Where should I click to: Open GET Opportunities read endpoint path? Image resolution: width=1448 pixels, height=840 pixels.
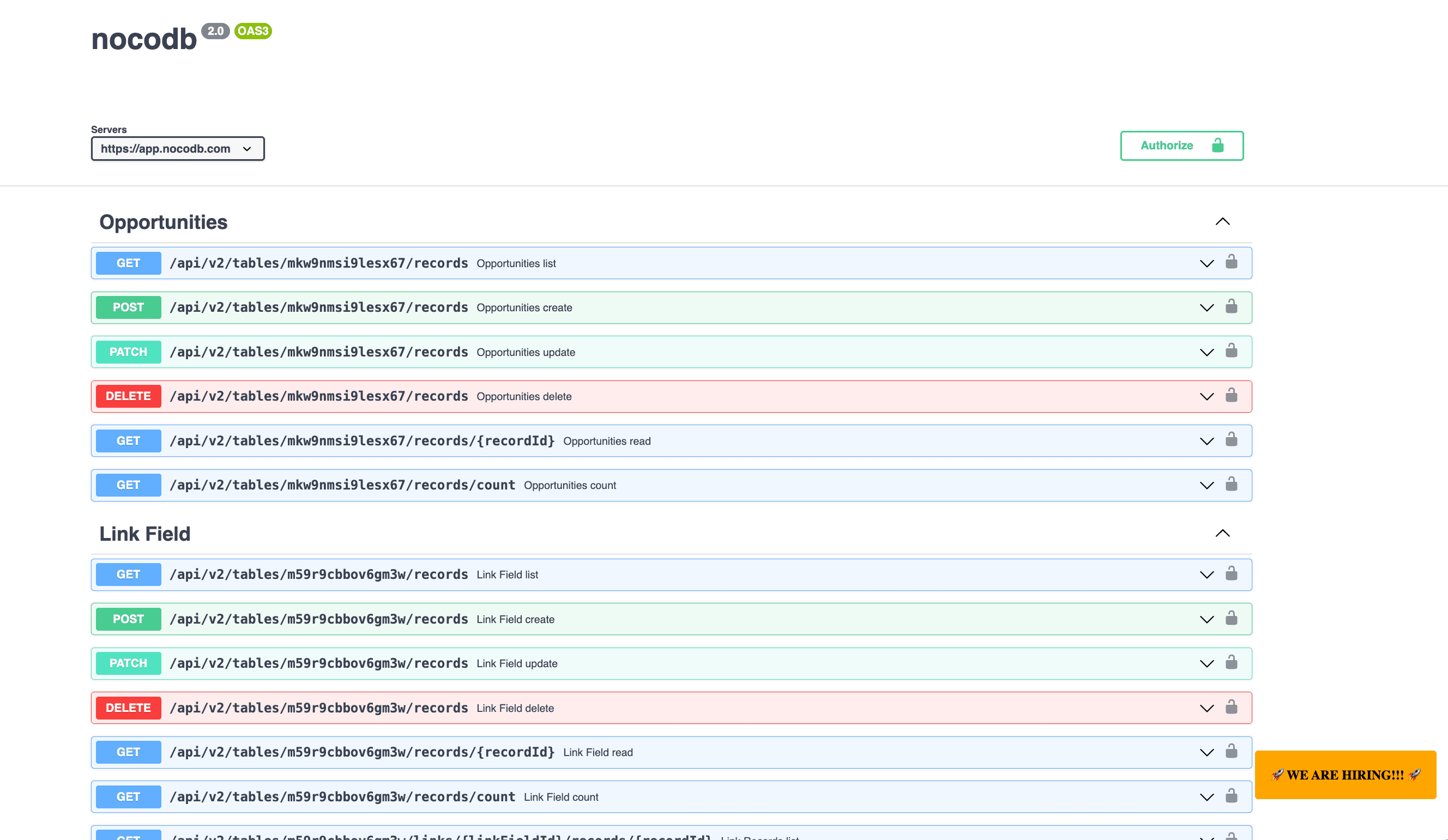click(x=362, y=440)
